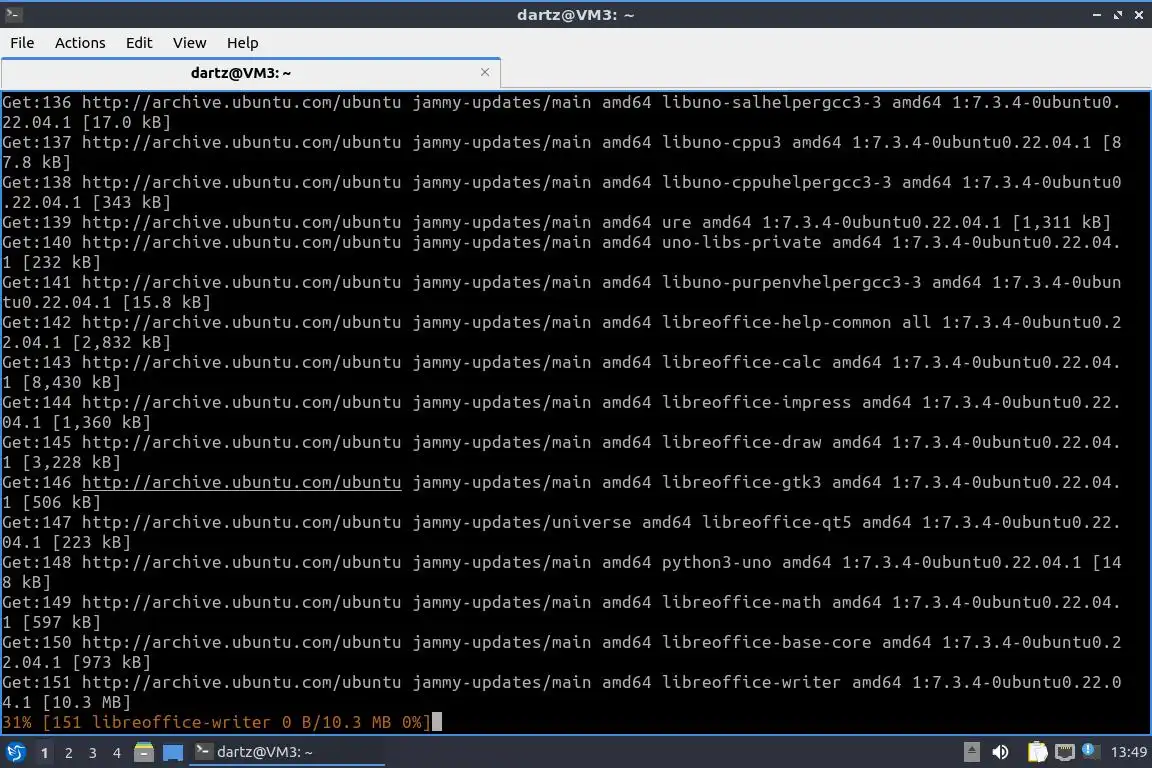Click the libreoffice-draw package name
The height and width of the screenshot is (768, 1152).
pos(741,442)
